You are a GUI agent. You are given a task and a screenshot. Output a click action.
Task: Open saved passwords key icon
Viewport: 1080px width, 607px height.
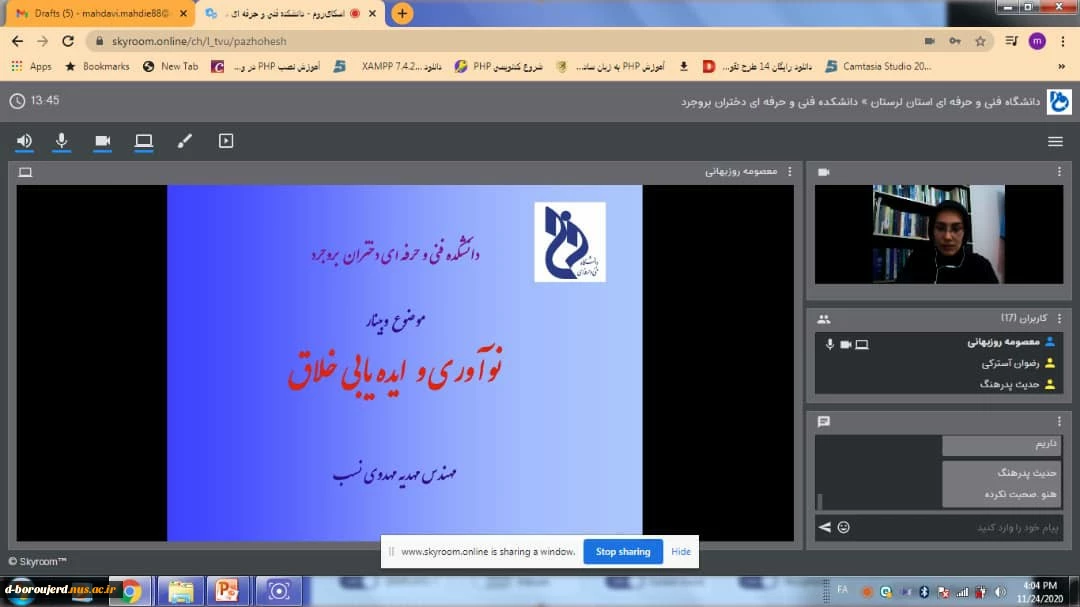click(955, 41)
